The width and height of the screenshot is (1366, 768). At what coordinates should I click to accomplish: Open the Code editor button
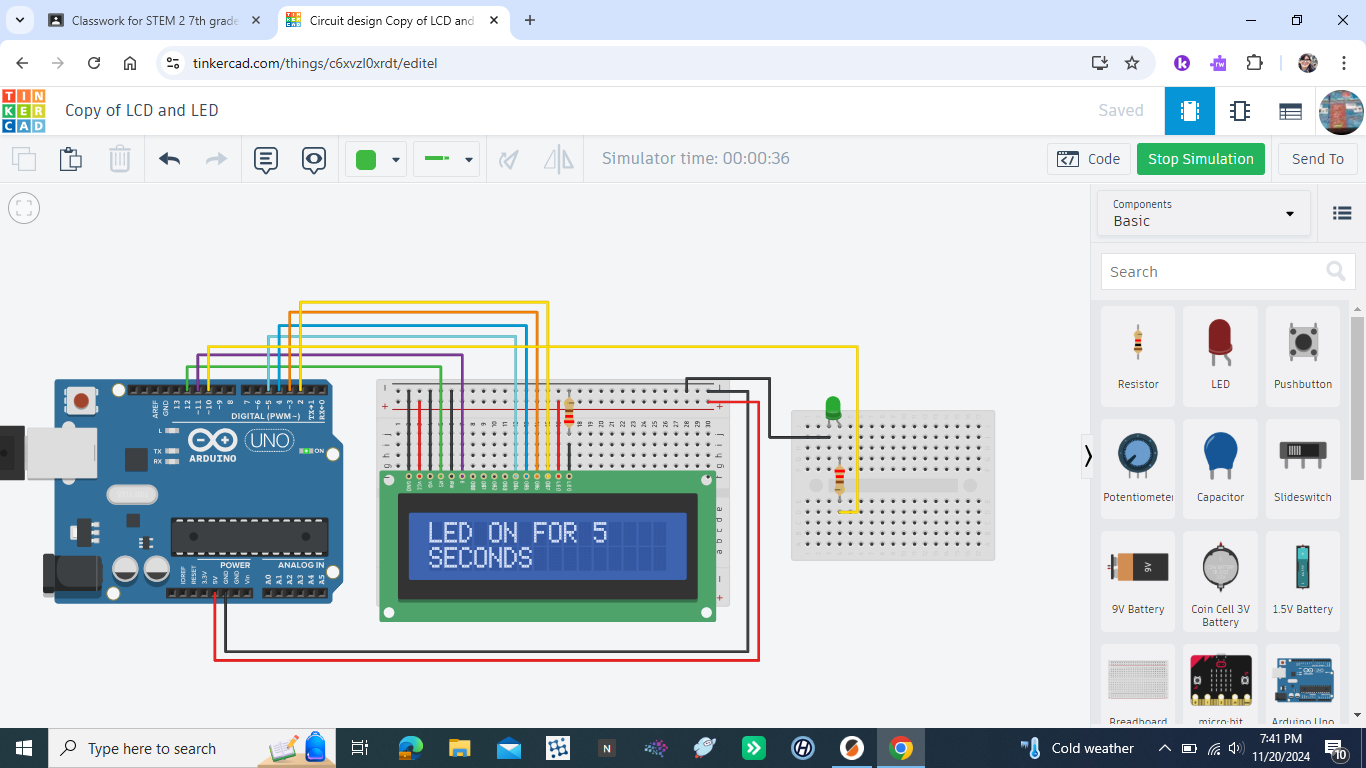pyautogui.click(x=1089, y=159)
